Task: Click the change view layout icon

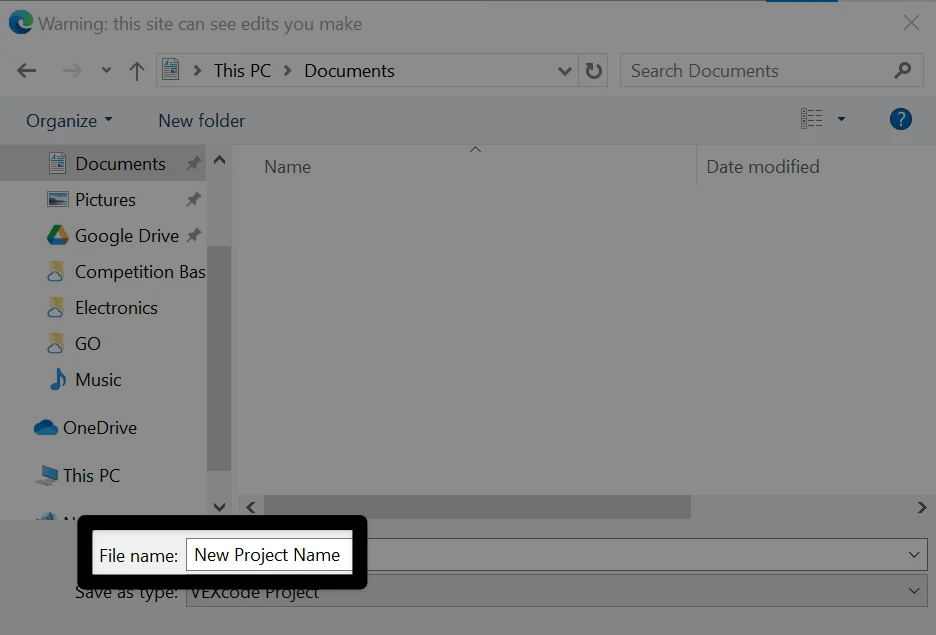Action: pos(813,118)
